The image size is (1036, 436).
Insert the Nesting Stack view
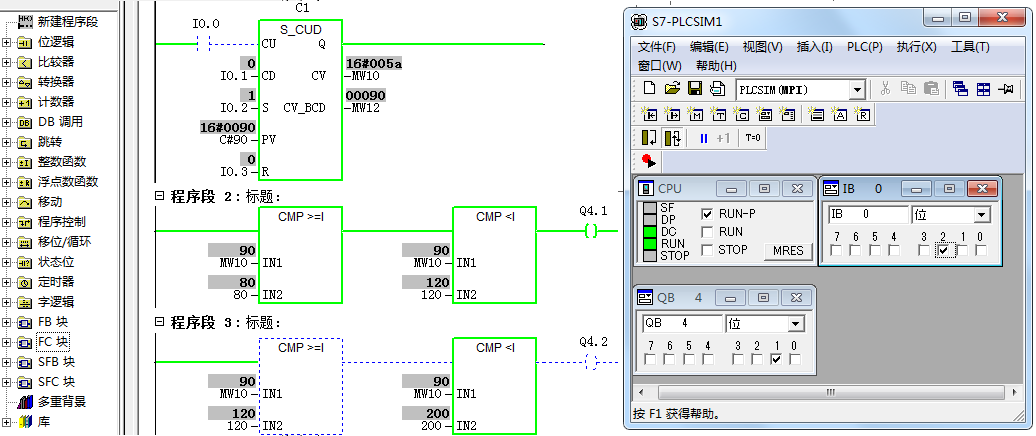click(x=817, y=115)
